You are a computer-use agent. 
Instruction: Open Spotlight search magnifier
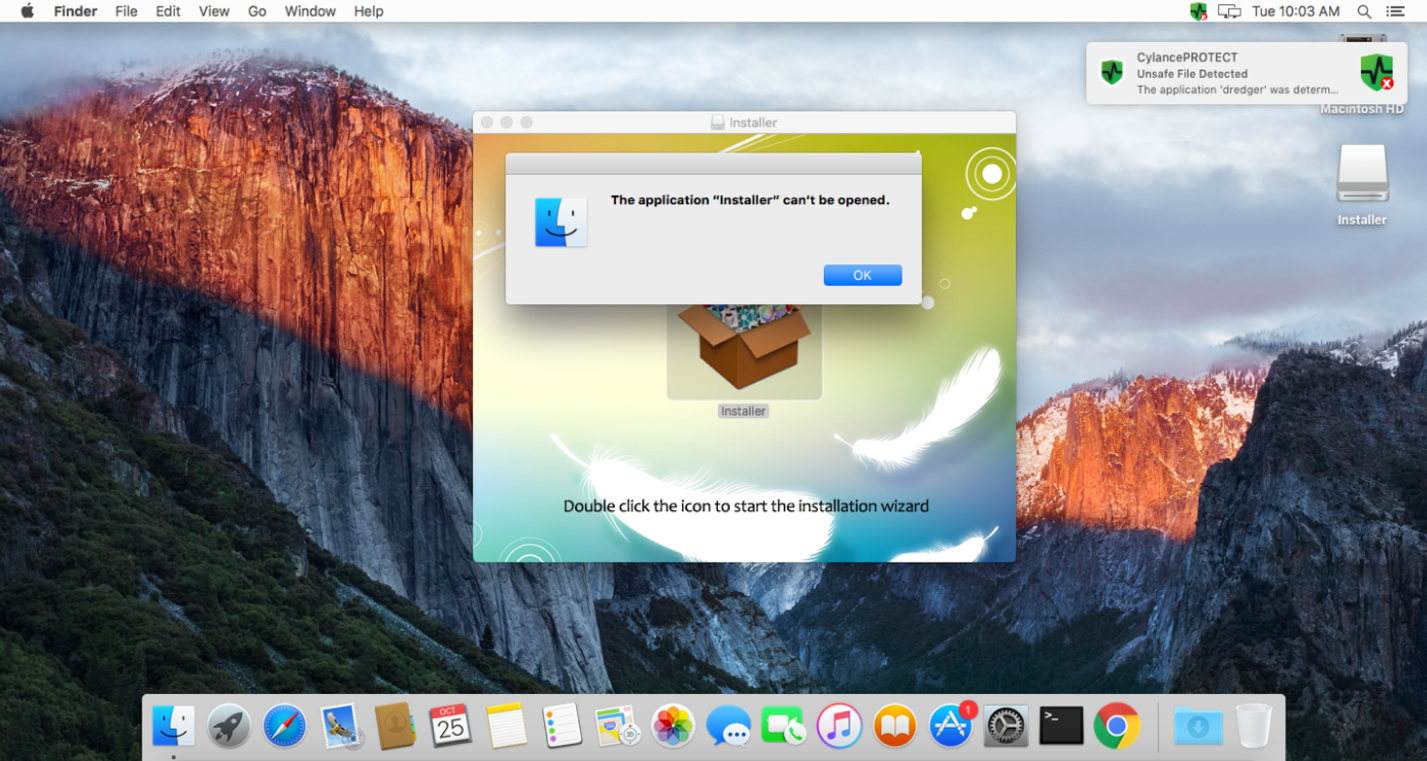(x=1364, y=11)
